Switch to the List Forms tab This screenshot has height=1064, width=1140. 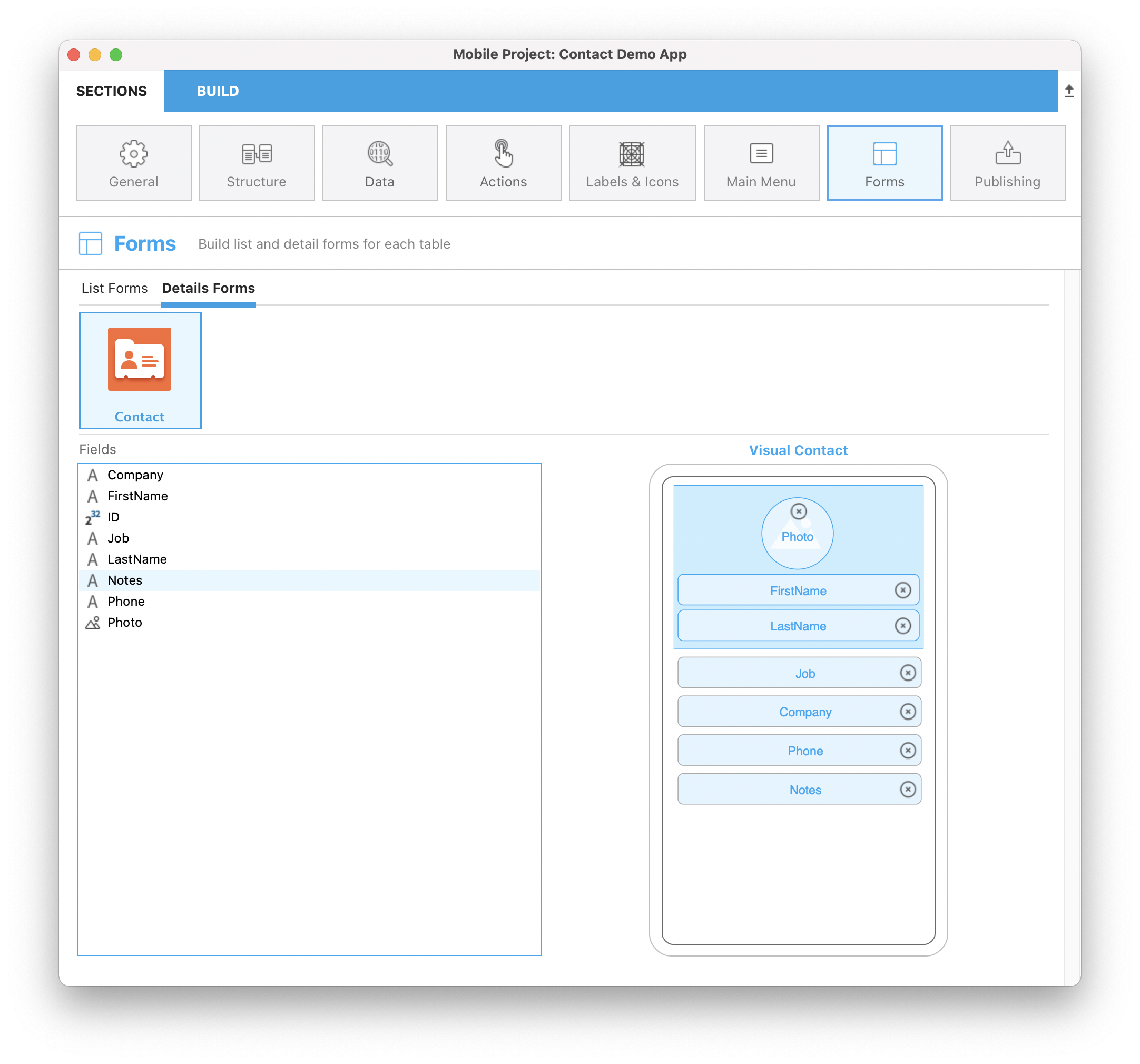[x=114, y=288]
